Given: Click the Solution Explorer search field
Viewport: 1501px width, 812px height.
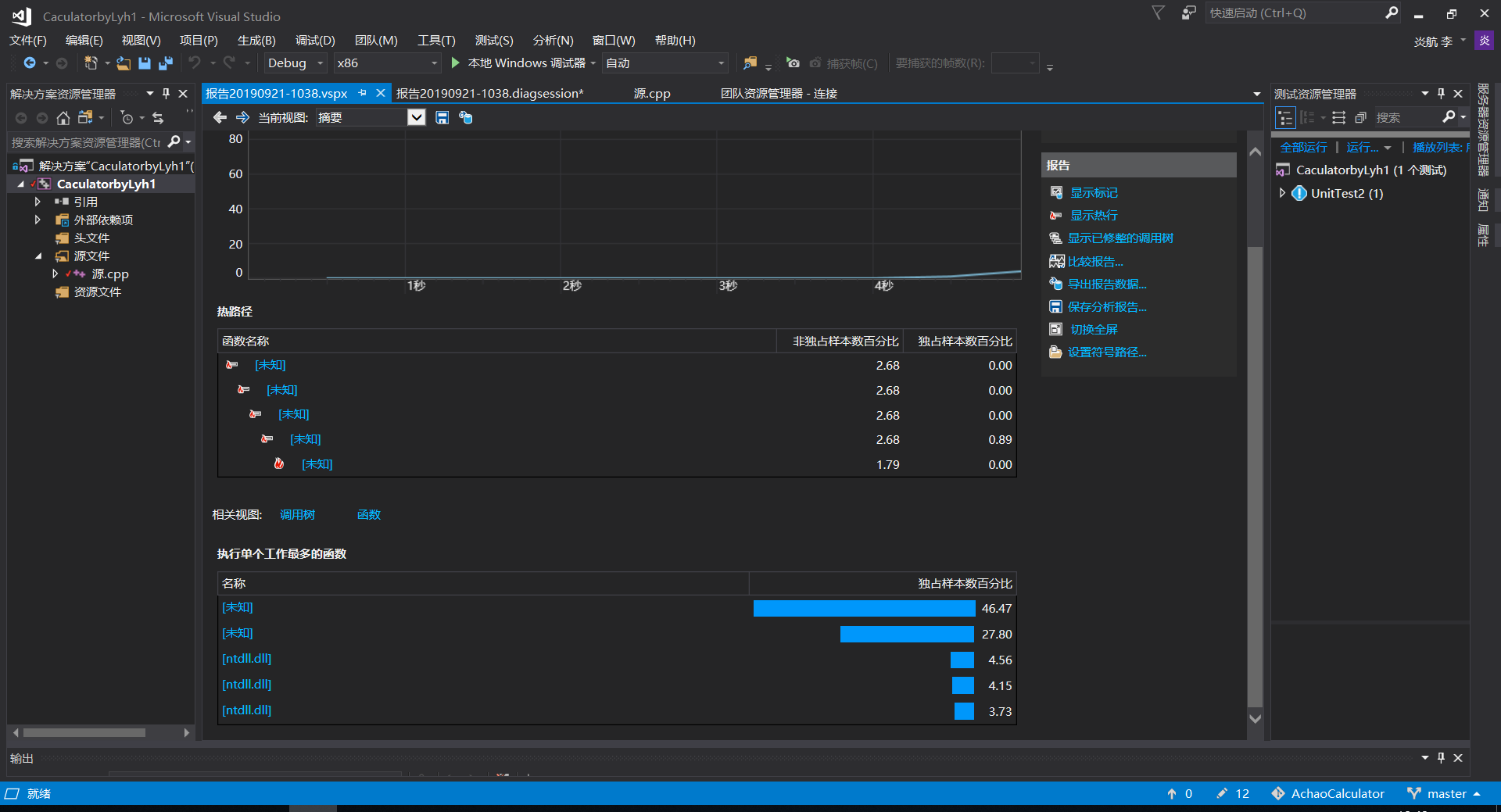Looking at the screenshot, I should tap(87, 142).
